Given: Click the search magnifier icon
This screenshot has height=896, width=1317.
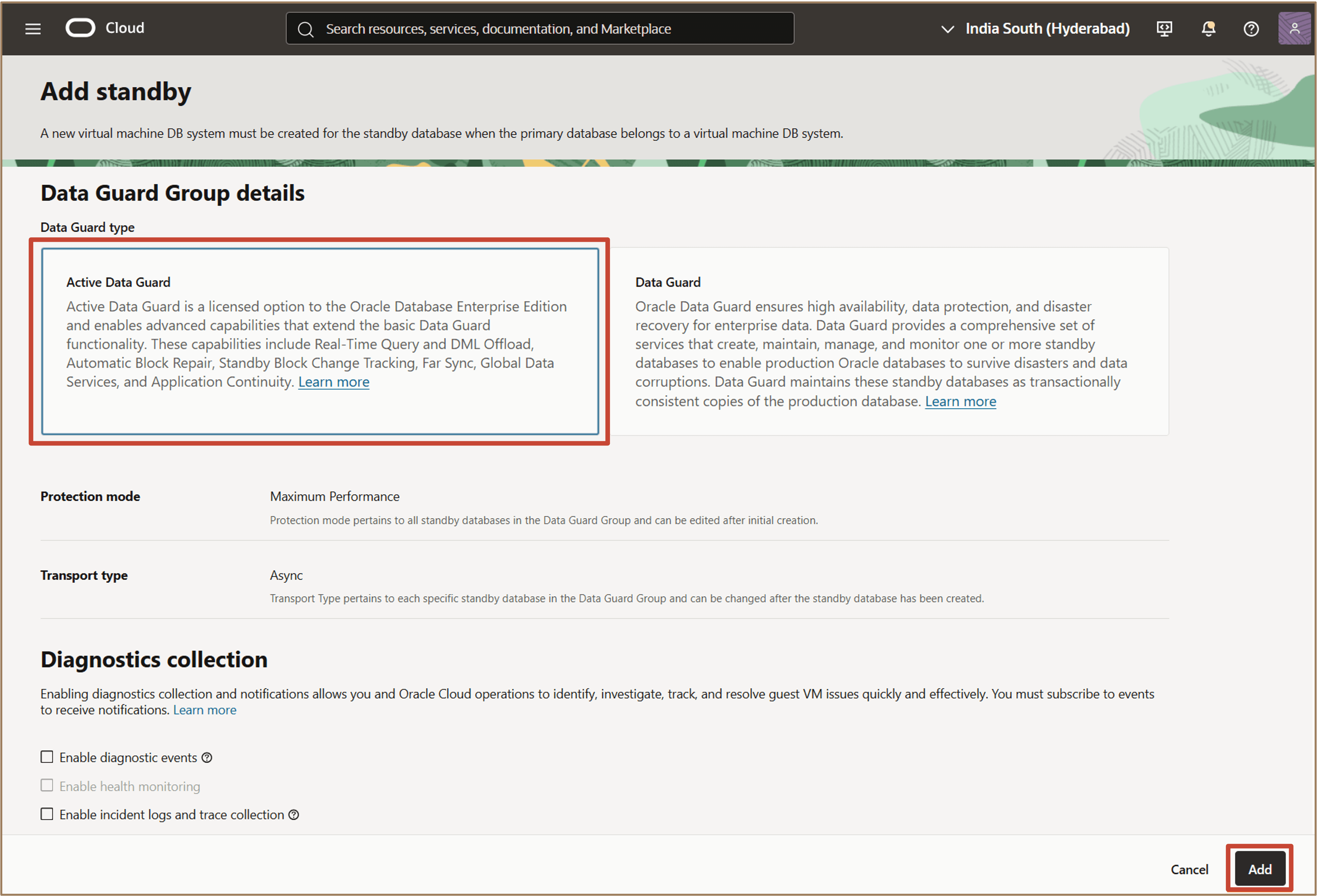Looking at the screenshot, I should [305, 29].
